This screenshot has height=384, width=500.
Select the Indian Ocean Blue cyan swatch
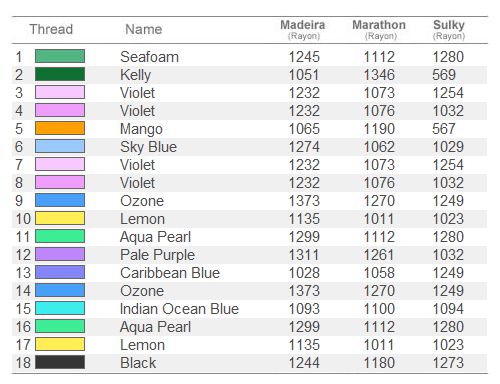pos(60,308)
